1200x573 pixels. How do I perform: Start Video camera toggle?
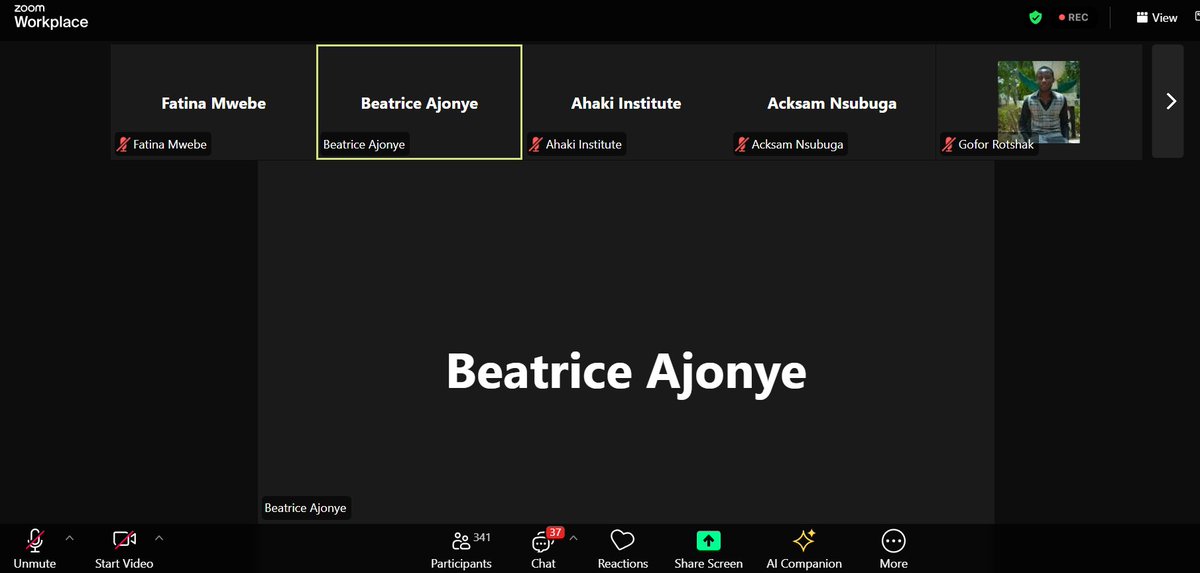pyautogui.click(x=124, y=548)
